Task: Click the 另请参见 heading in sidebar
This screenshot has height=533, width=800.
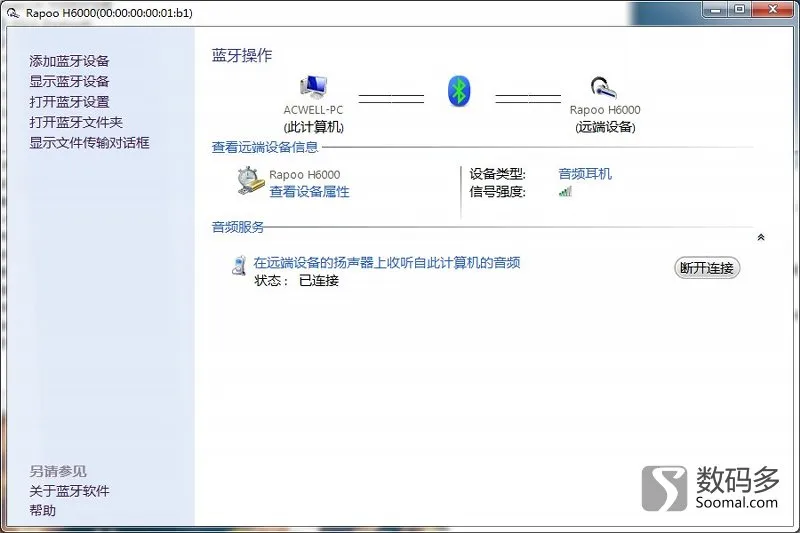Action: coord(58,471)
